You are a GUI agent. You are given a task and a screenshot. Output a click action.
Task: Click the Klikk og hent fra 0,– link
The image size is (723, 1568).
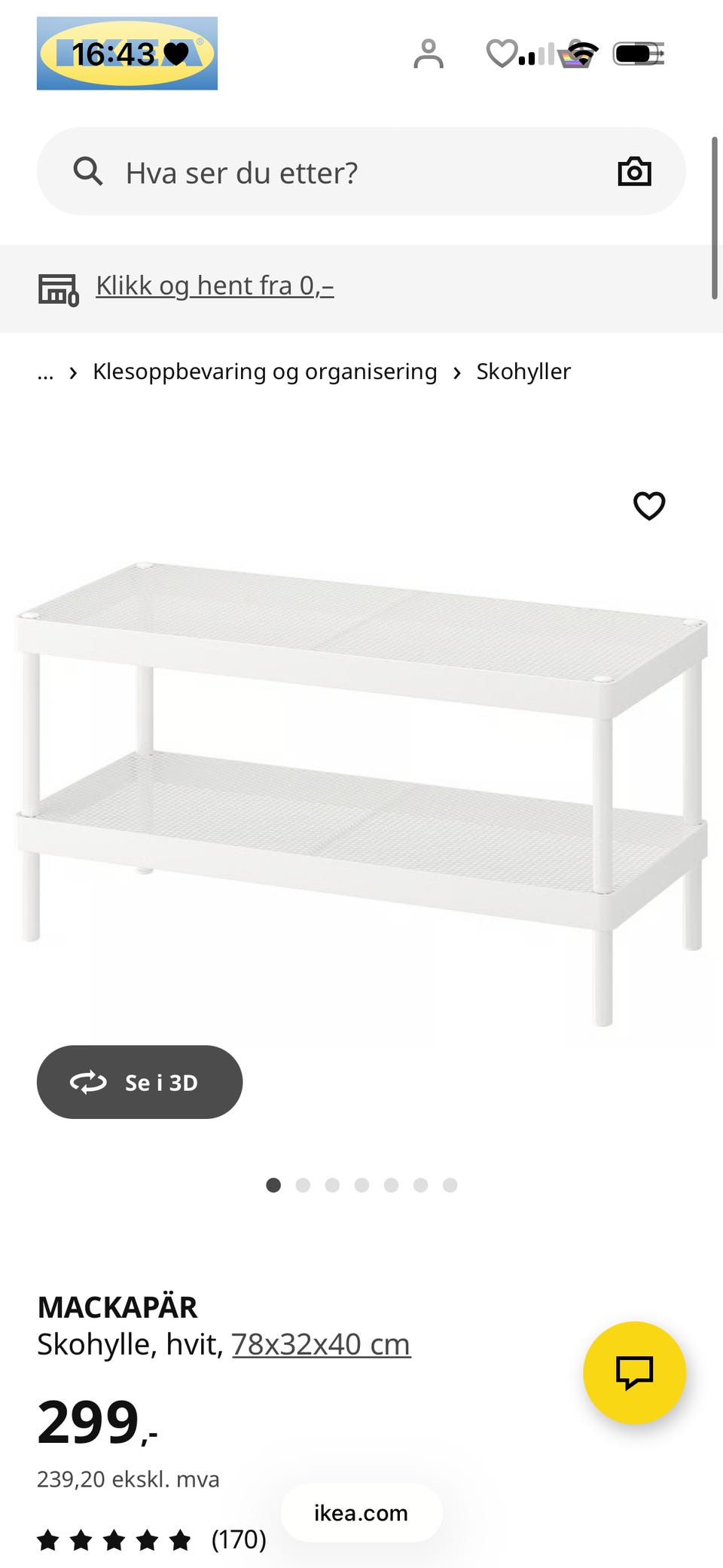coord(215,286)
